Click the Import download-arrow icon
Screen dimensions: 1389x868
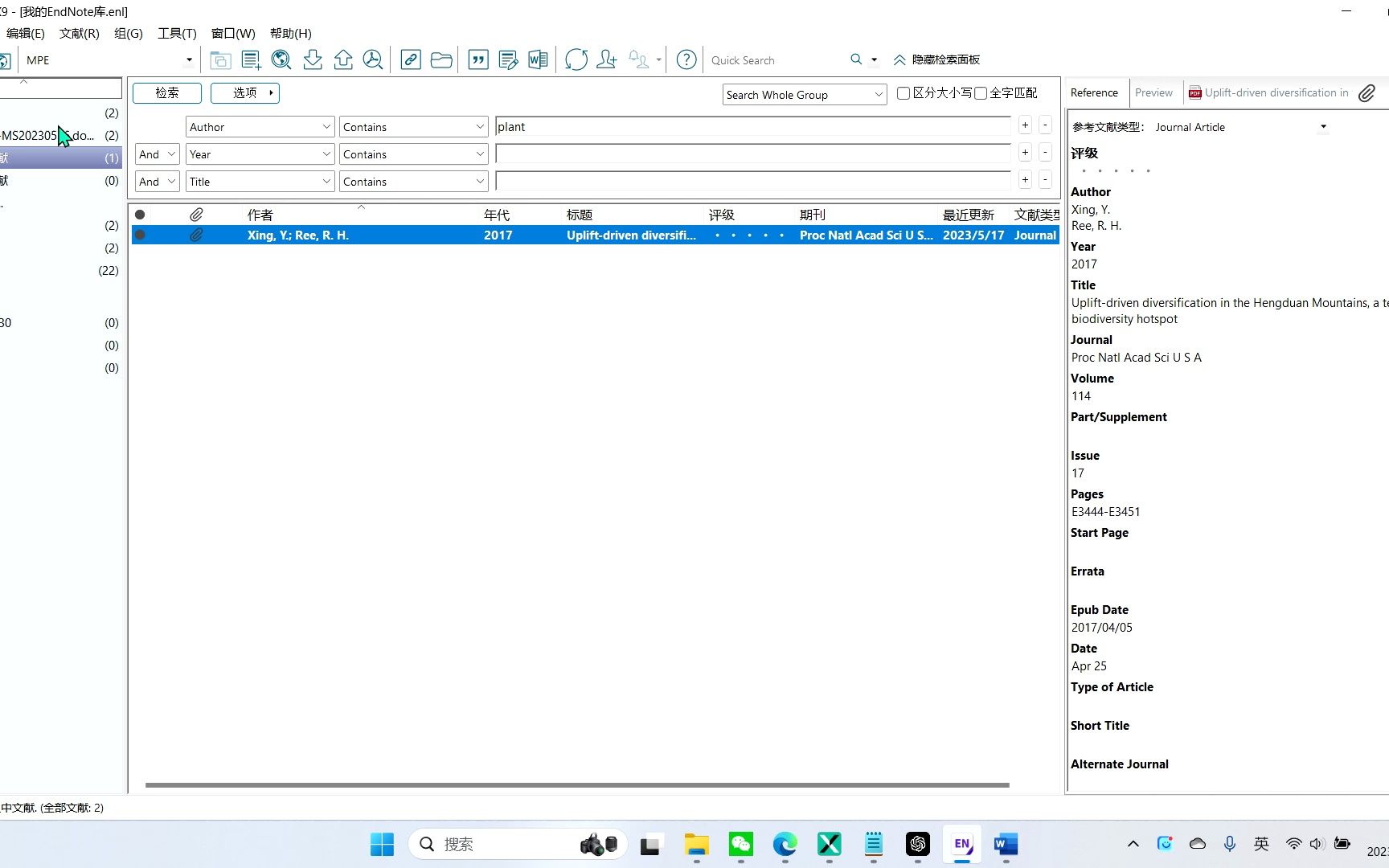point(313,59)
